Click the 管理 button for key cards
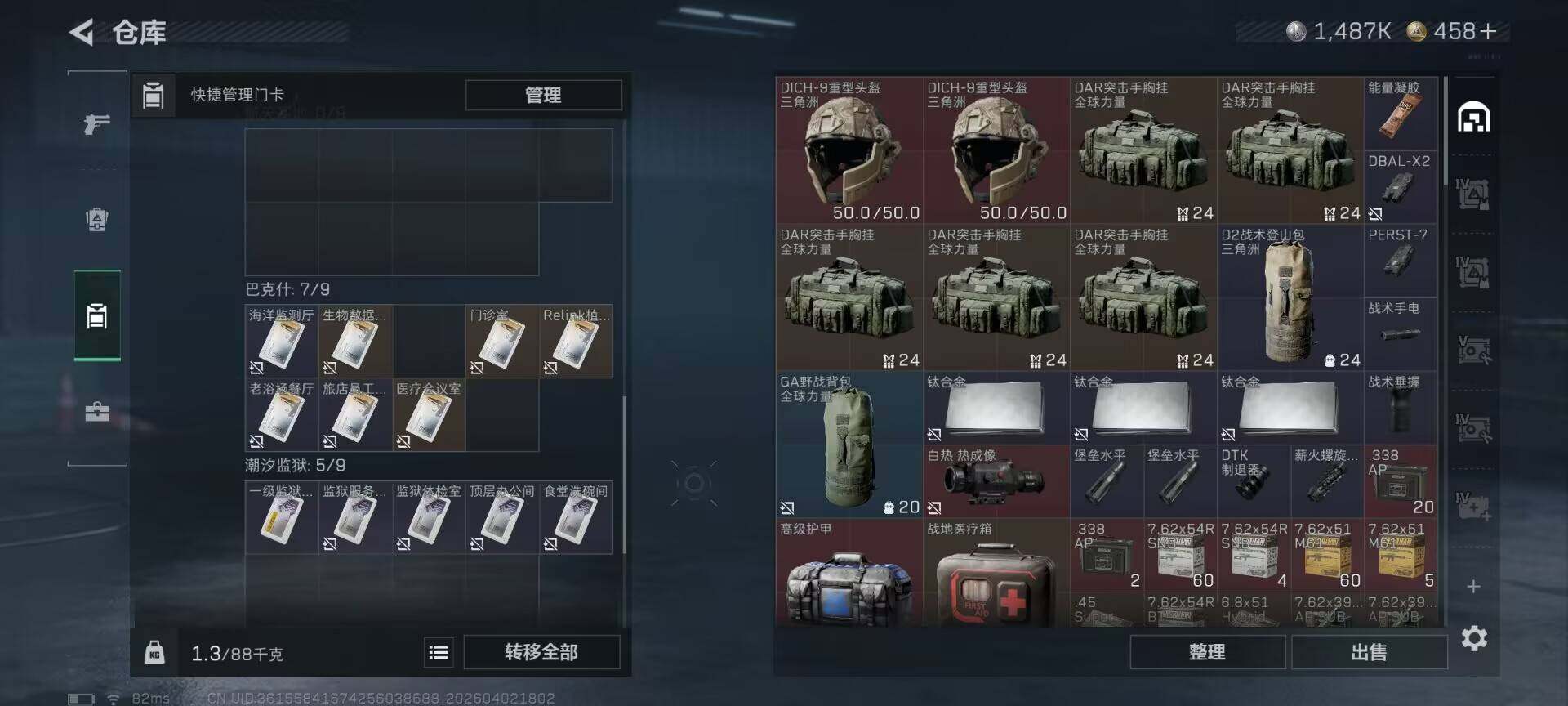 click(x=543, y=95)
